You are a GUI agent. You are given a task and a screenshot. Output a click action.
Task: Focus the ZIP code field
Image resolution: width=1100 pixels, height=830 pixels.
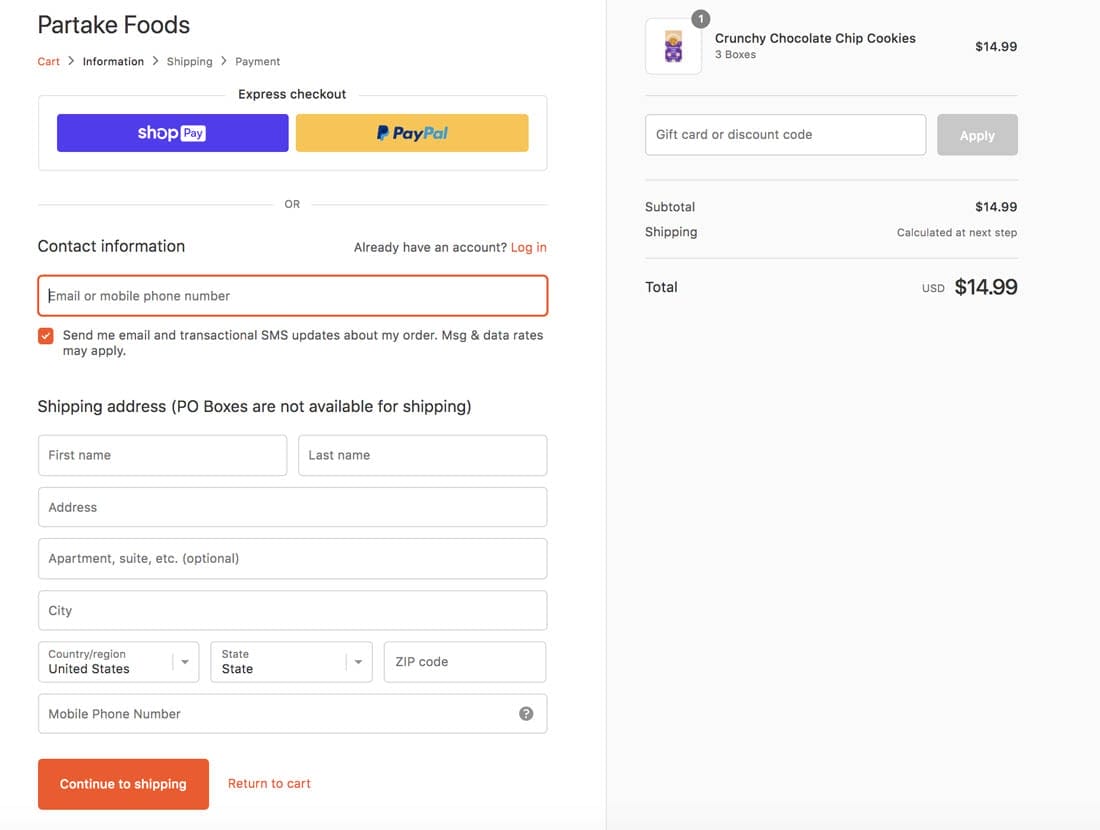pyautogui.click(x=465, y=662)
